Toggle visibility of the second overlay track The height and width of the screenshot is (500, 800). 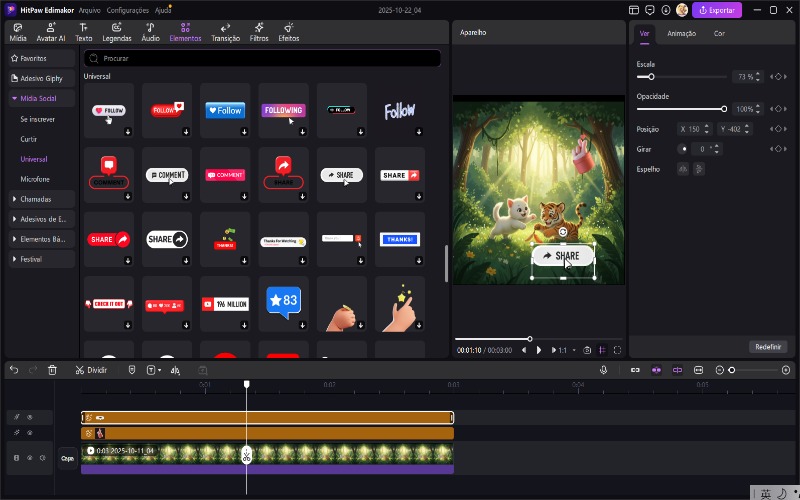pyautogui.click(x=30, y=433)
